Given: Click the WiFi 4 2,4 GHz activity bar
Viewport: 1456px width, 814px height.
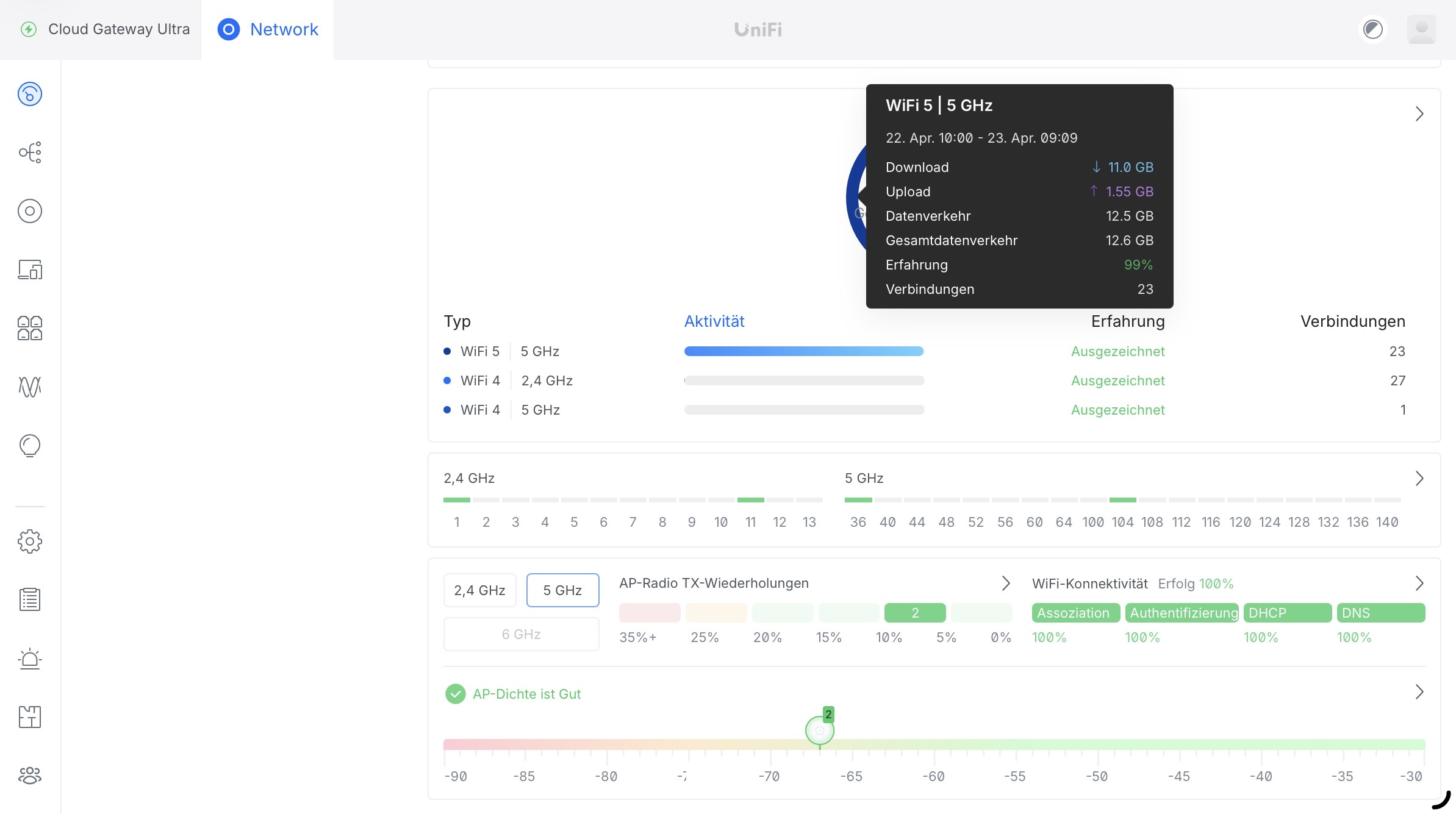Looking at the screenshot, I should point(804,380).
